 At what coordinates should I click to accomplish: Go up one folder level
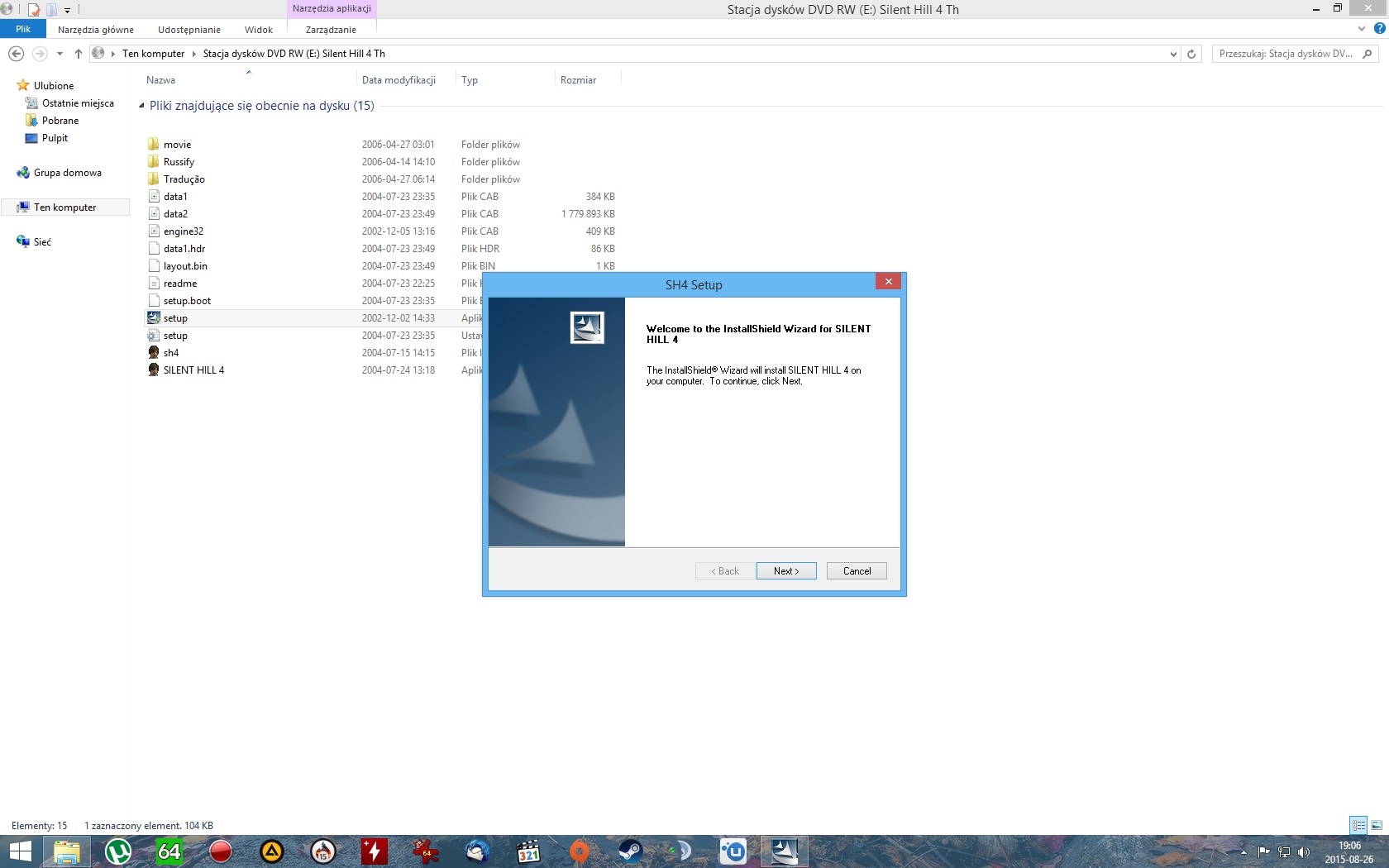tap(79, 54)
